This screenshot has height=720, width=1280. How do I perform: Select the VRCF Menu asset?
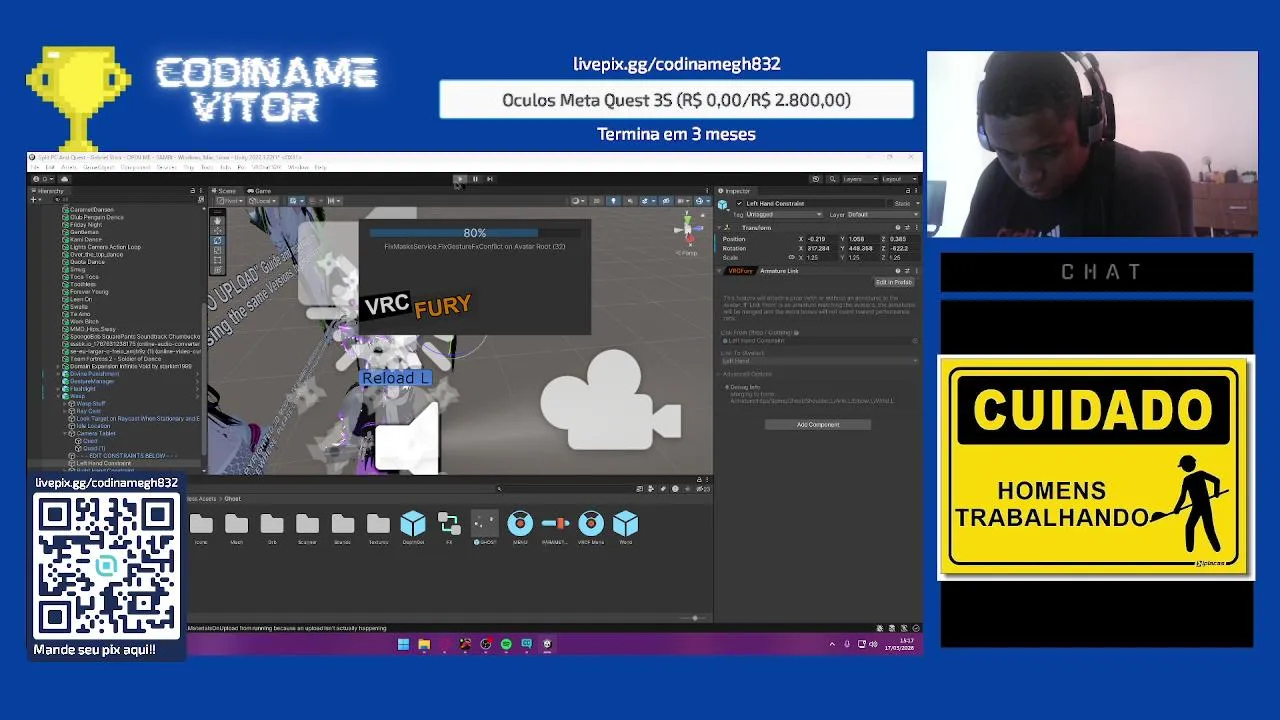(x=590, y=529)
